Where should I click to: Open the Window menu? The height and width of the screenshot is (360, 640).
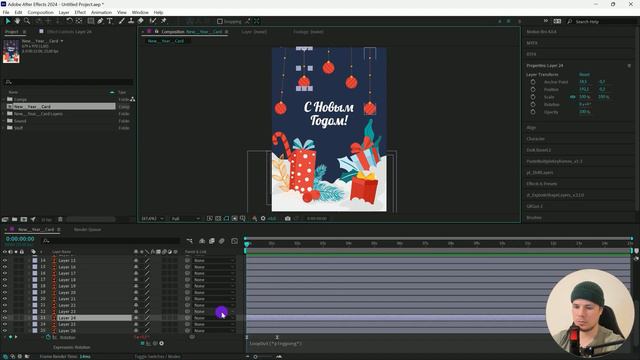140,12
